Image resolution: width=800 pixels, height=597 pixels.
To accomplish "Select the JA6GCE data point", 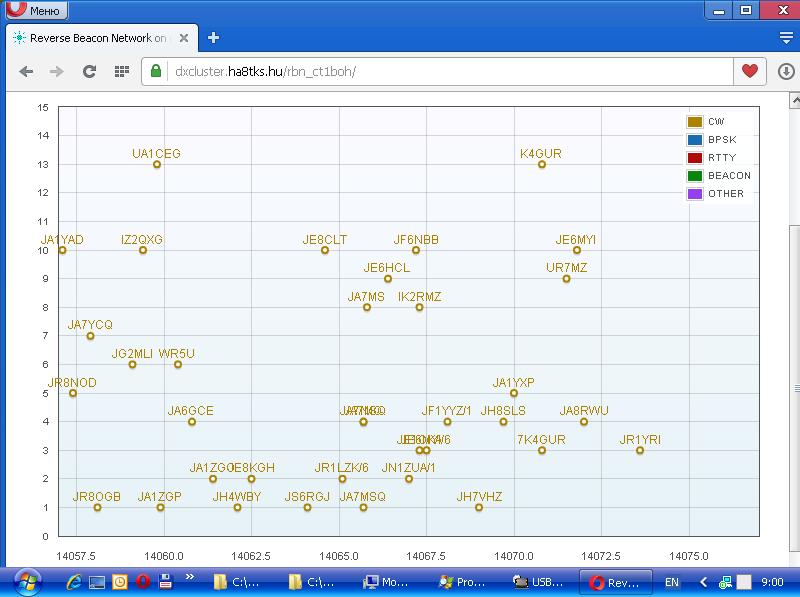I will click(192, 421).
